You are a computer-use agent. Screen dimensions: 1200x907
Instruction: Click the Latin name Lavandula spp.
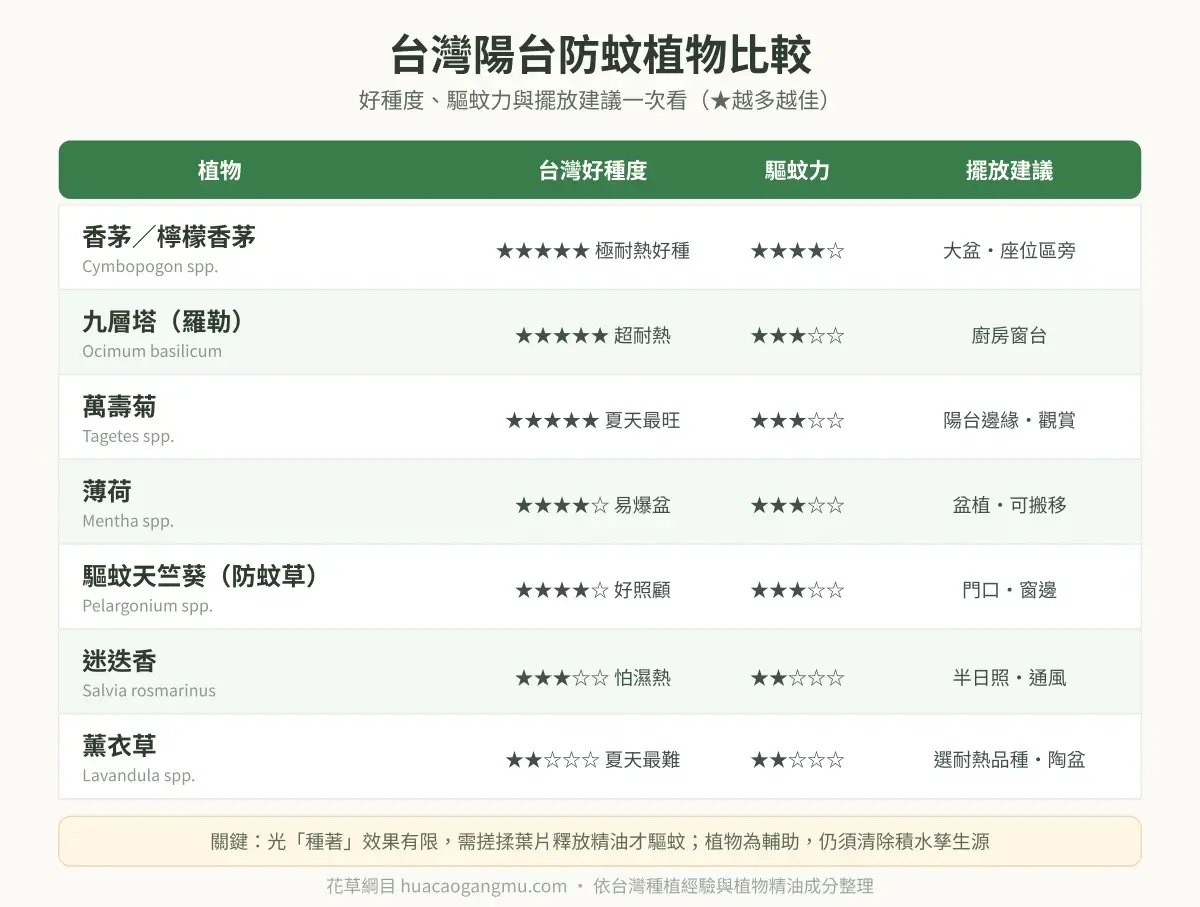click(139, 776)
